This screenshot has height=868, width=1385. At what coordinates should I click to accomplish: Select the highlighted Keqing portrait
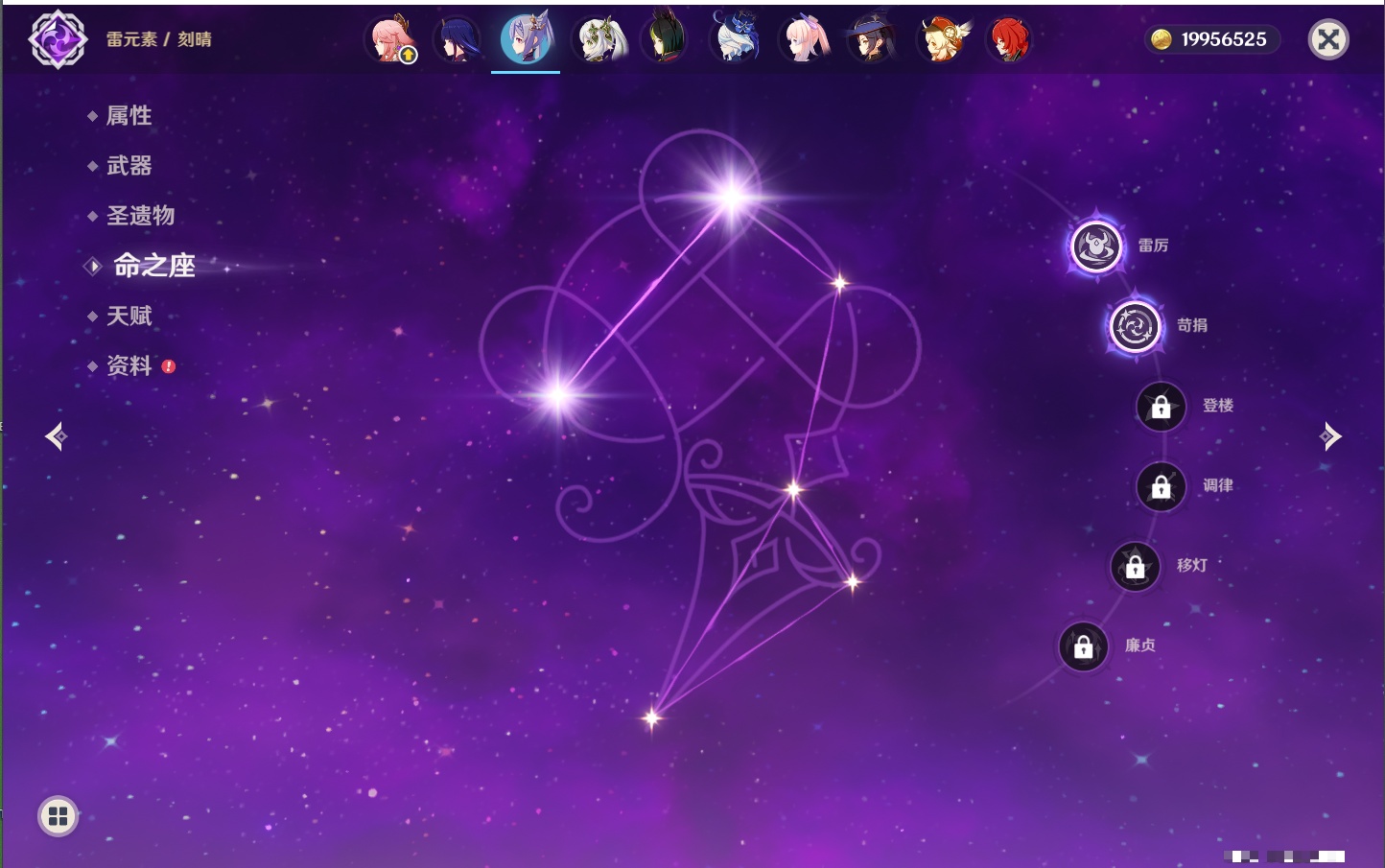point(526,38)
